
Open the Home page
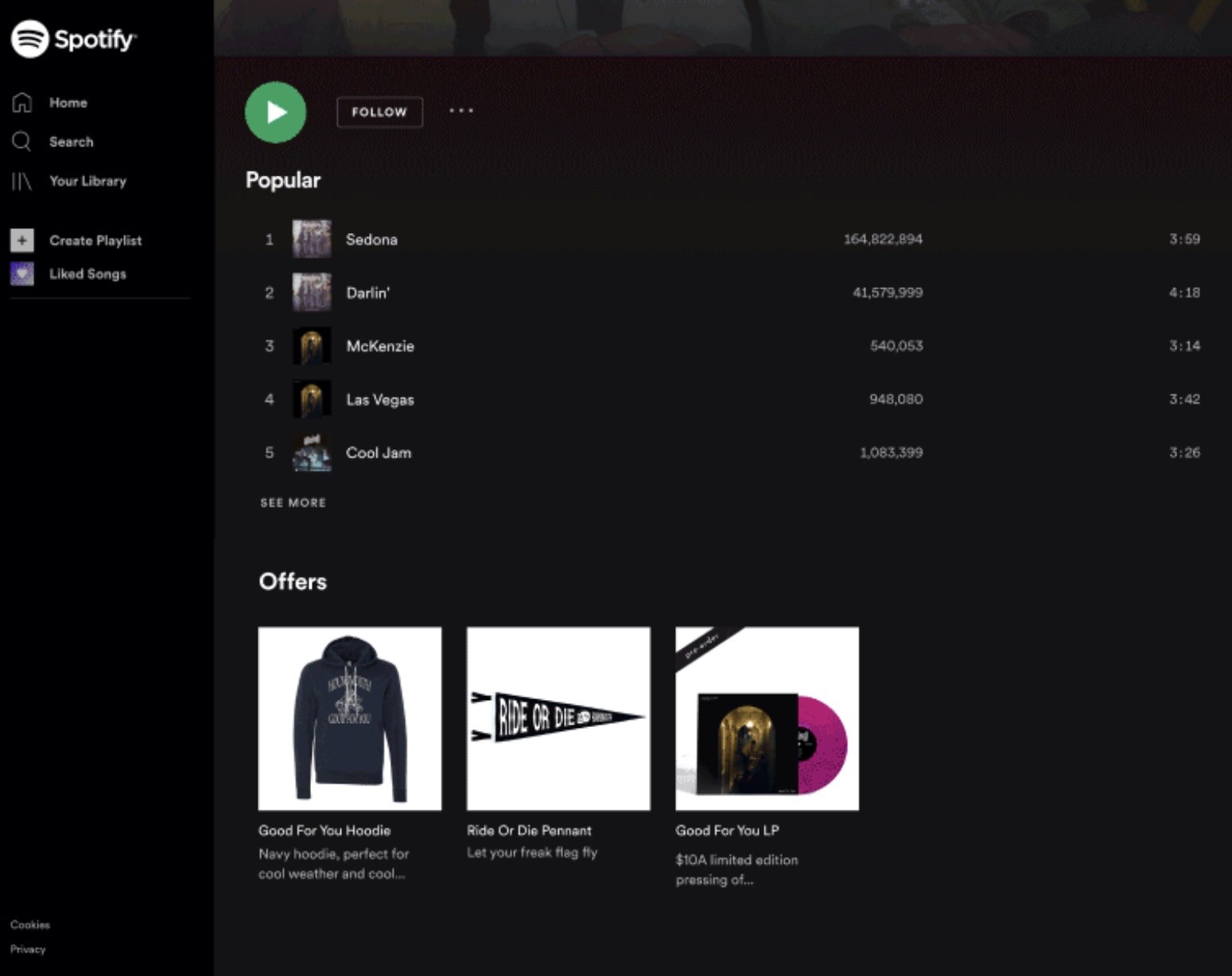(68, 103)
